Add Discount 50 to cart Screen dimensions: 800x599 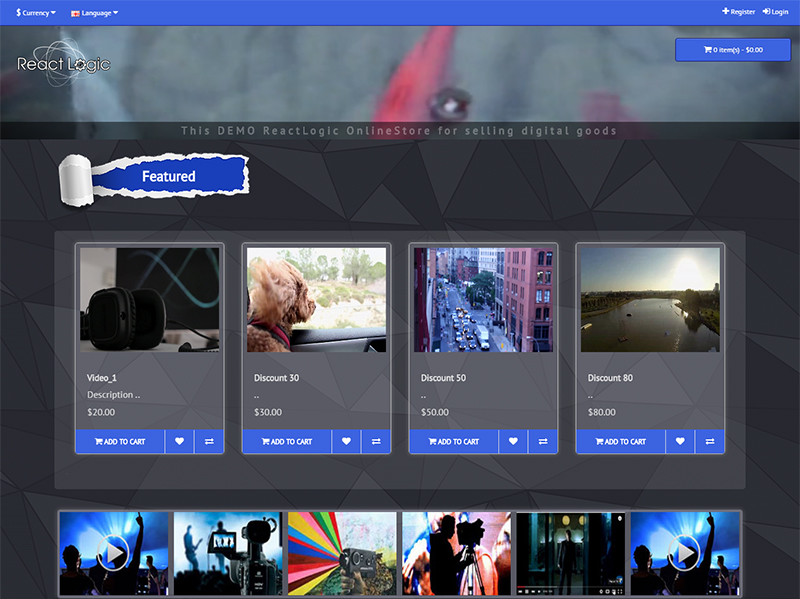pyautogui.click(x=454, y=442)
